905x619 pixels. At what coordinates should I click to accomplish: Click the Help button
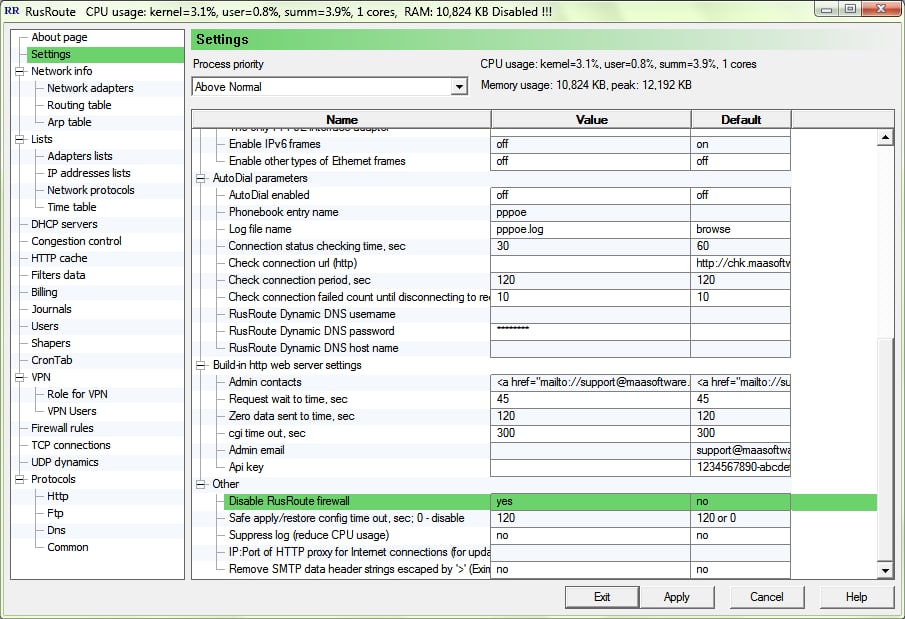coord(857,597)
